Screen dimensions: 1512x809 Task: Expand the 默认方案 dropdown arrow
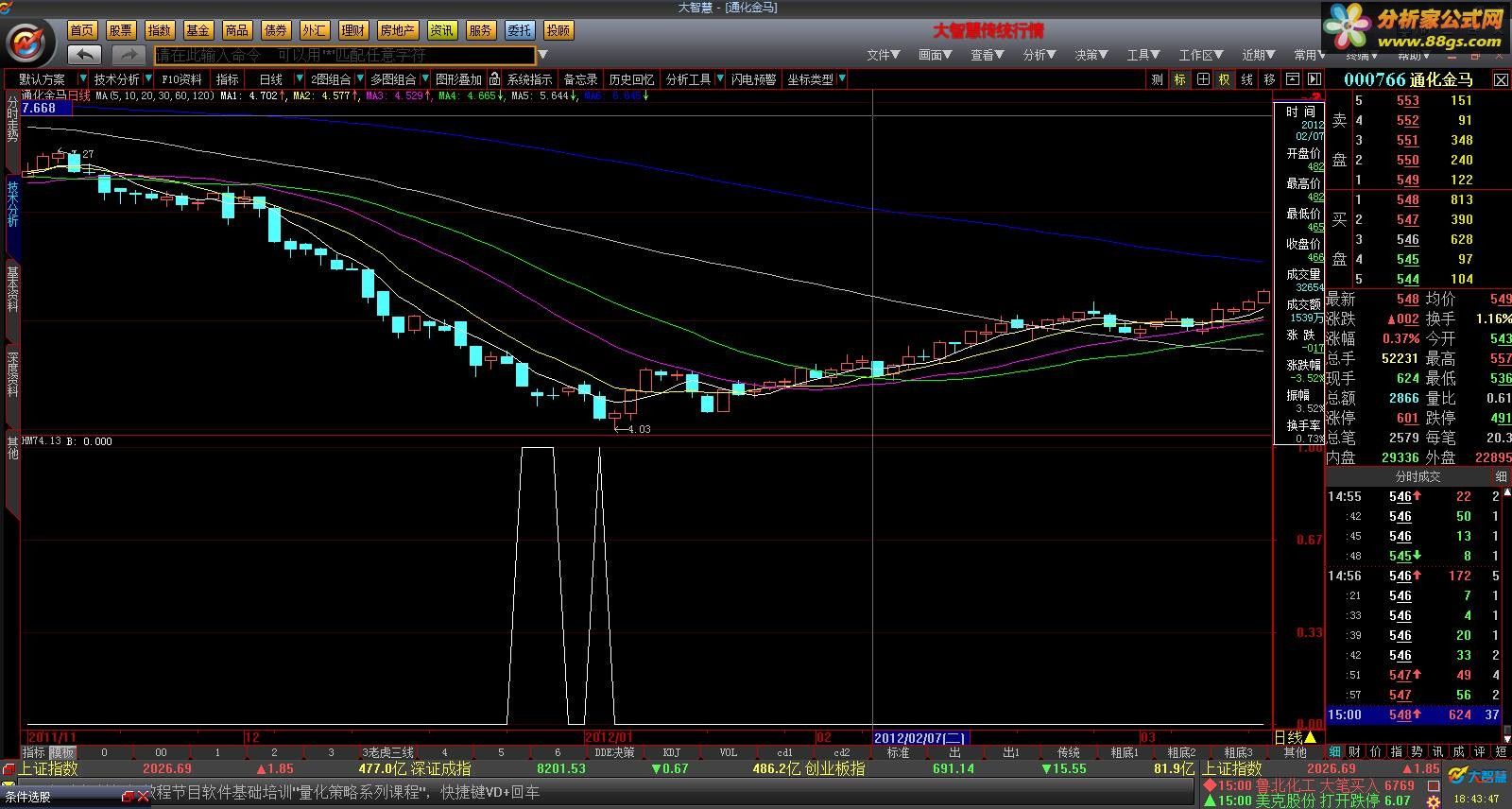coord(83,79)
